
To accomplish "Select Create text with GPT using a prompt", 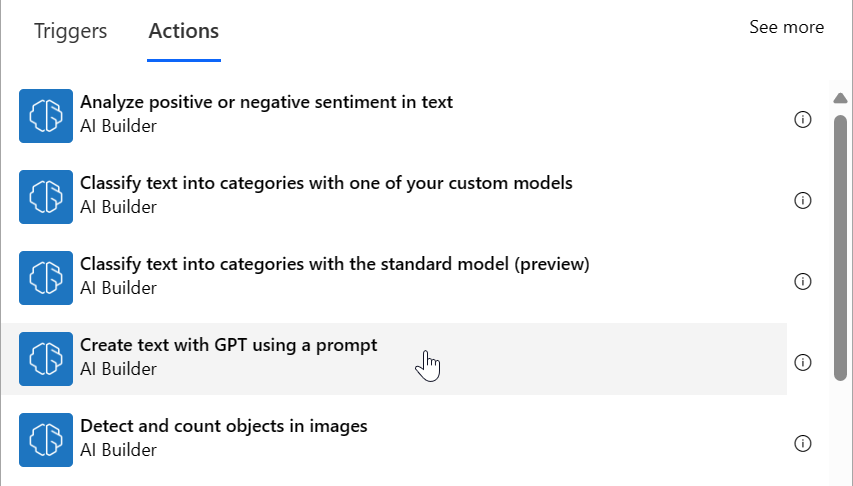I will click(228, 345).
